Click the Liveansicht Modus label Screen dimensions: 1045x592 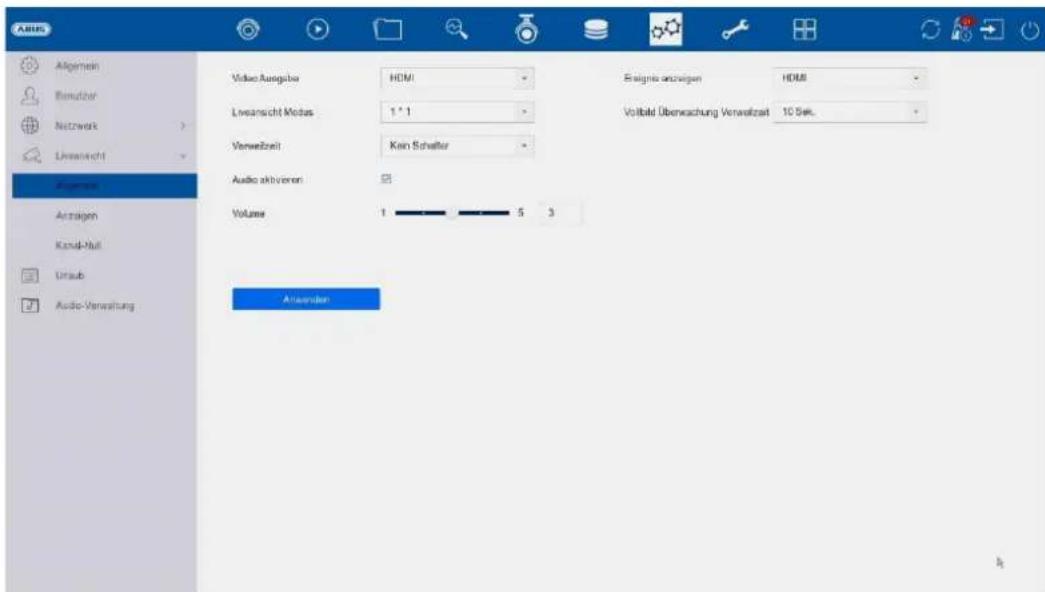point(273,112)
